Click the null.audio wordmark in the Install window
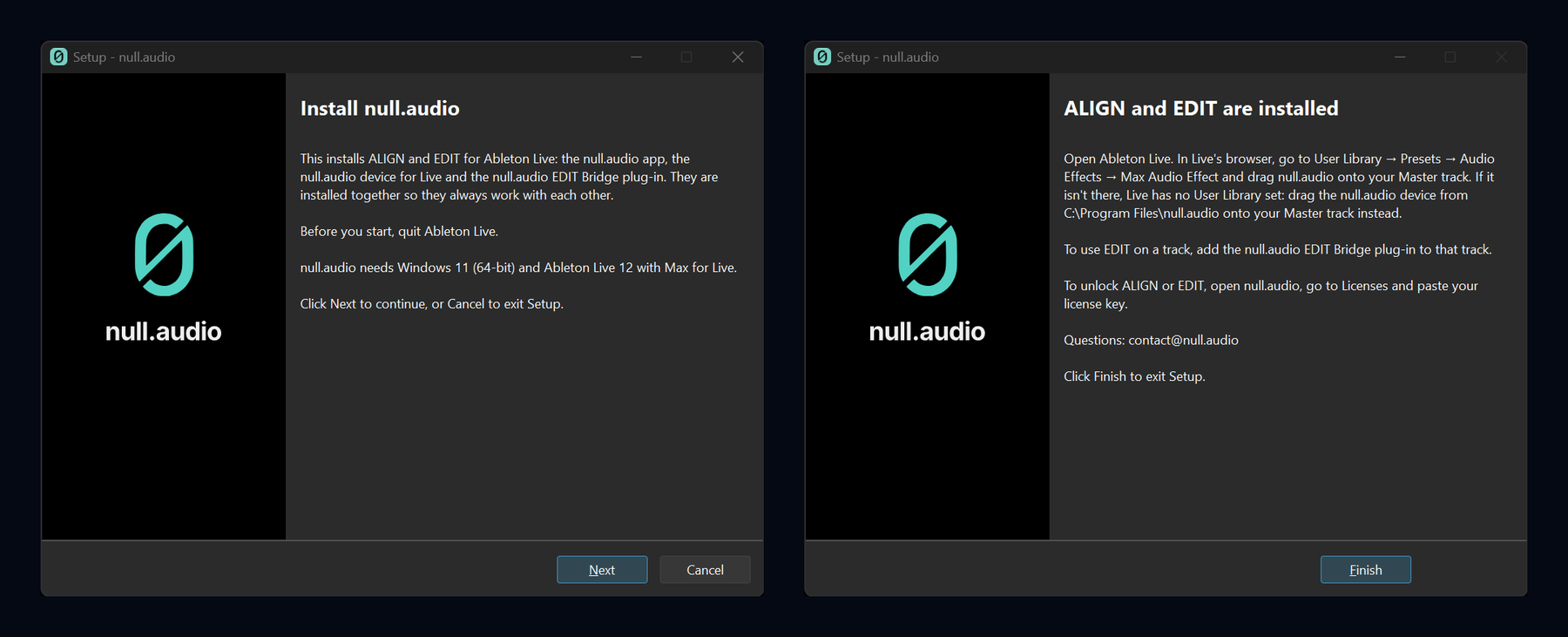Image resolution: width=1568 pixels, height=637 pixels. (164, 331)
